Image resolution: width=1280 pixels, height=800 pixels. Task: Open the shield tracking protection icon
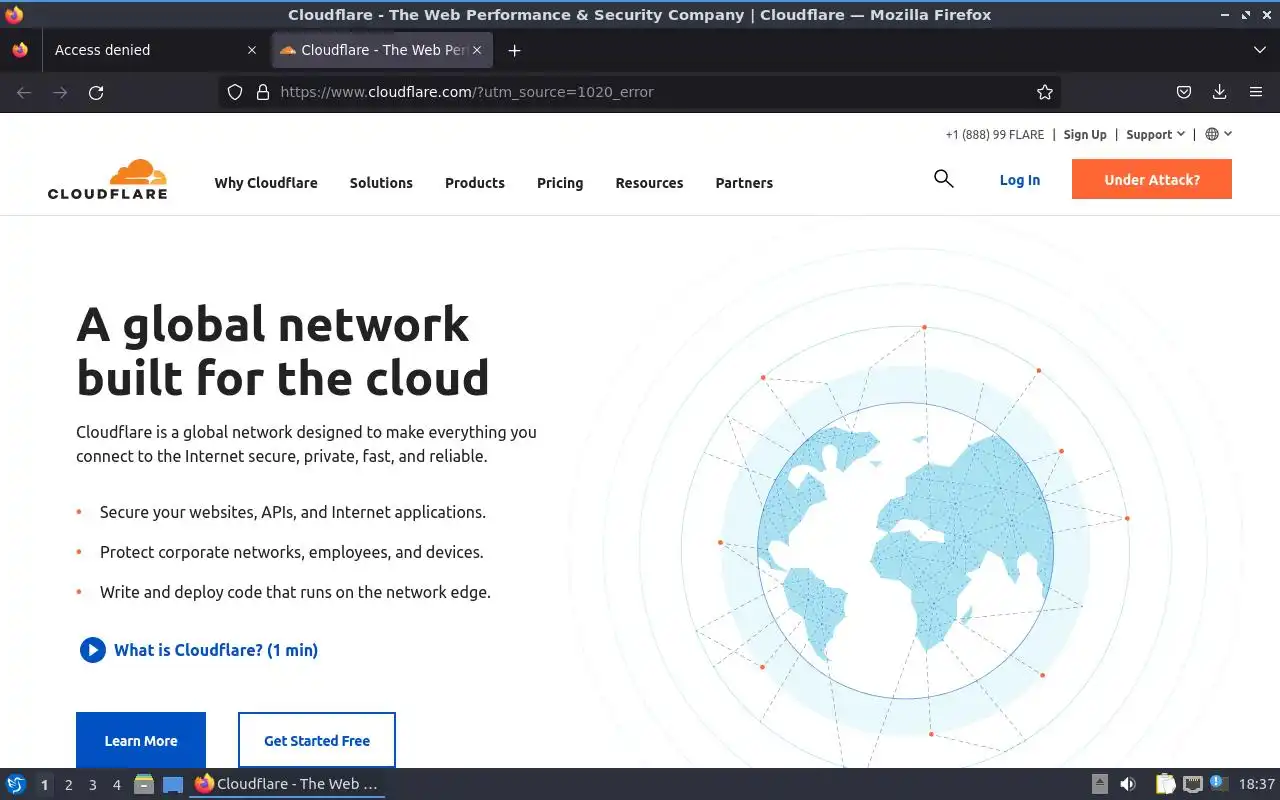pyautogui.click(x=235, y=92)
